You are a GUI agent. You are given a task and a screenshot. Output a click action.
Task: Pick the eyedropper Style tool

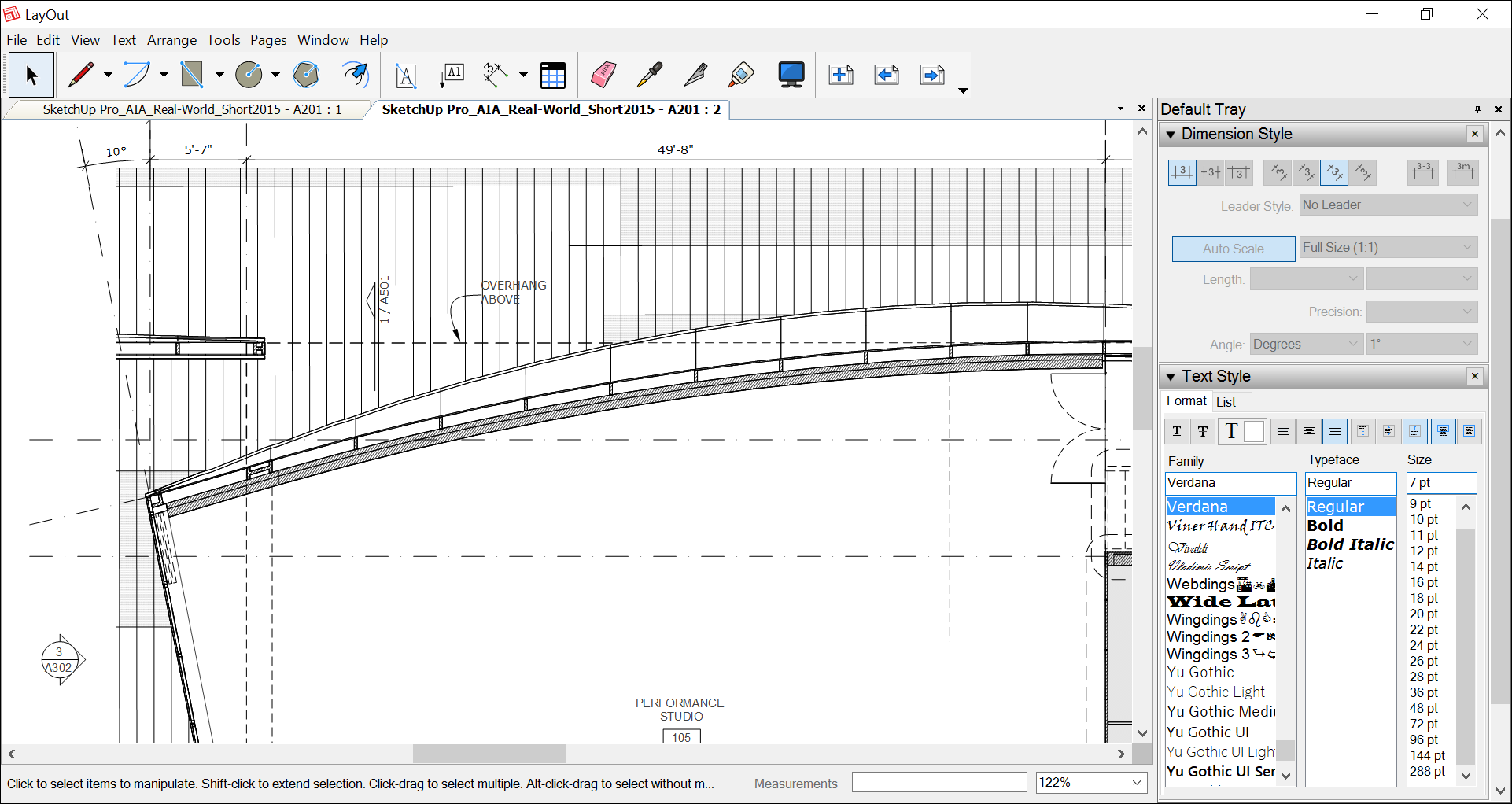(x=649, y=76)
